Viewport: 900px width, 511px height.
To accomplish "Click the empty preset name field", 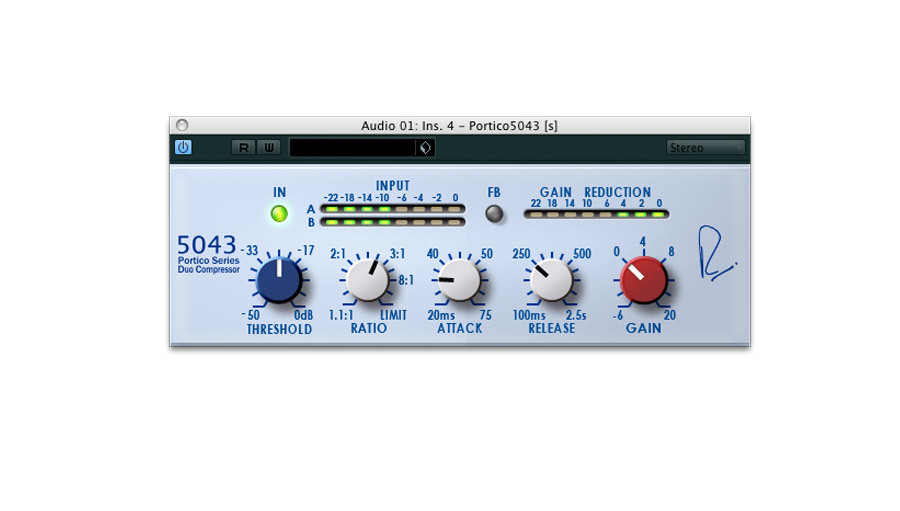I will [x=352, y=148].
